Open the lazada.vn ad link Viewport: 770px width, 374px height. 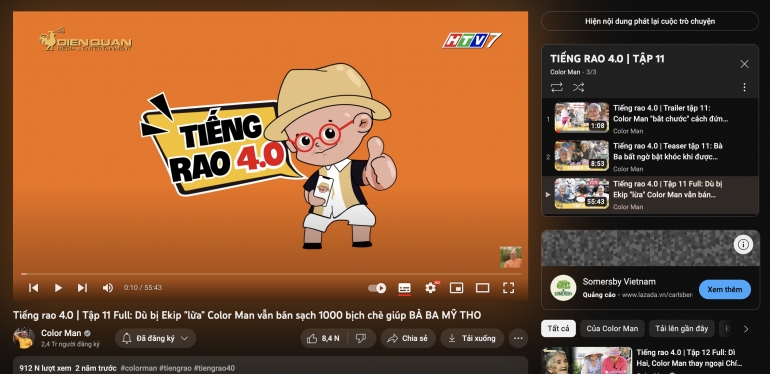coord(657,295)
